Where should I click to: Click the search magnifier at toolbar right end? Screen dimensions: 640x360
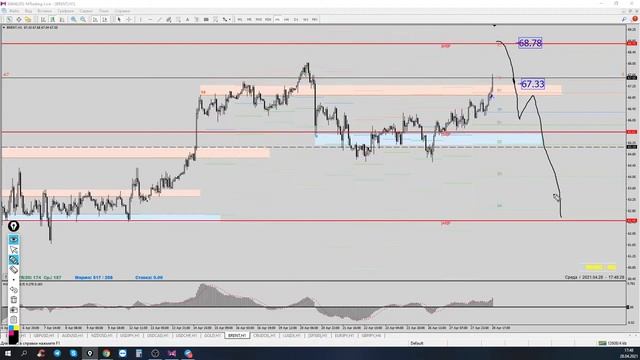624,19
